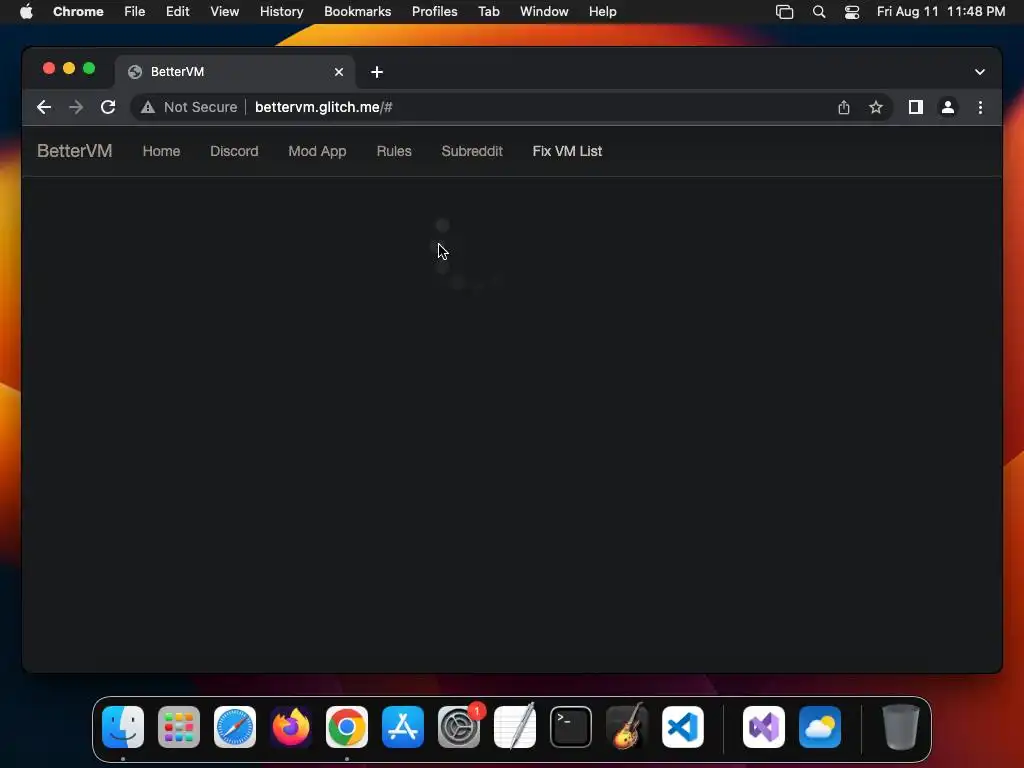Viewport: 1024px width, 768px height.
Task: Open the Trash in the Dock
Action: point(901,727)
